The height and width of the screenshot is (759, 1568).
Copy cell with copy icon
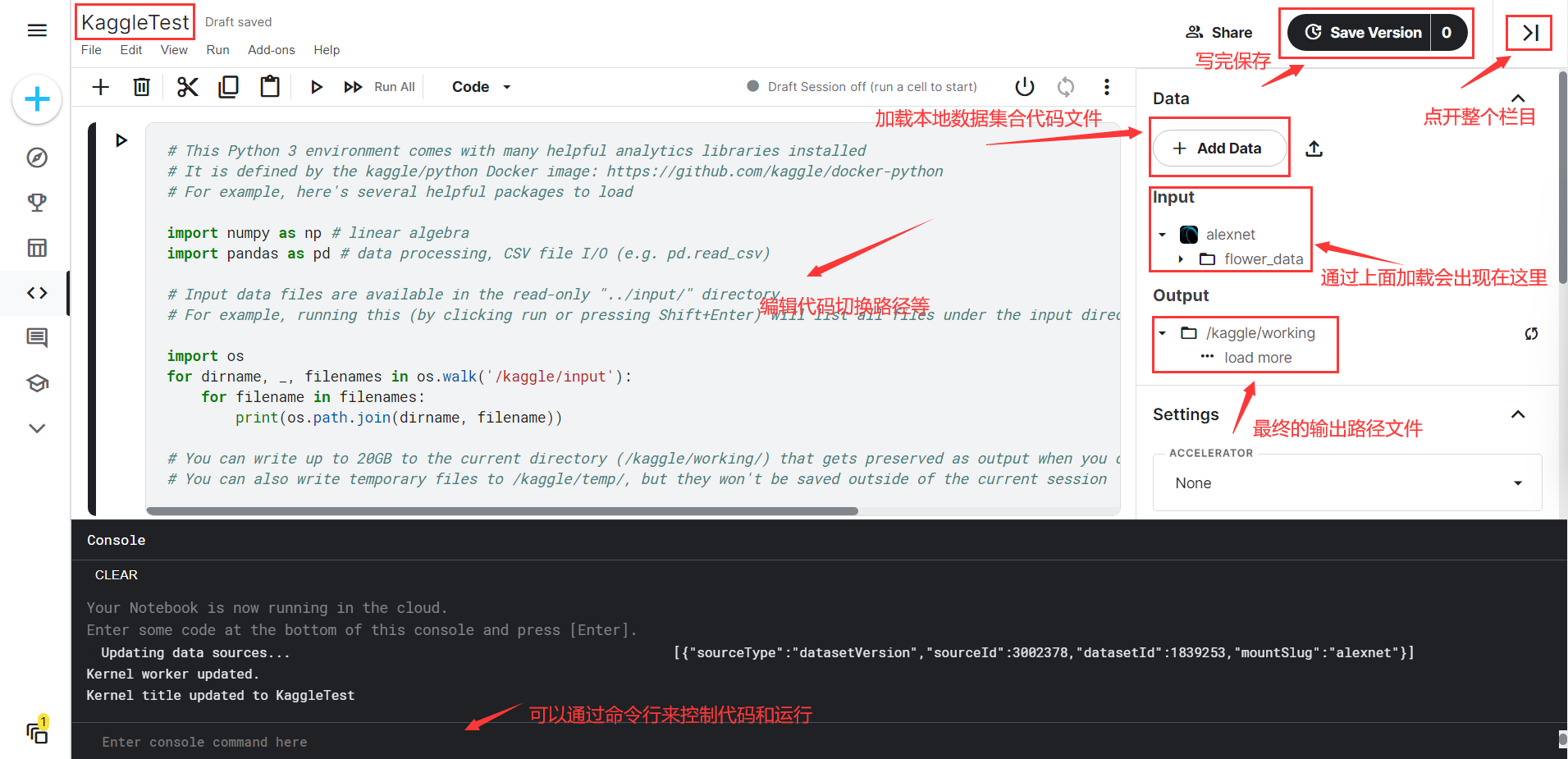[229, 87]
